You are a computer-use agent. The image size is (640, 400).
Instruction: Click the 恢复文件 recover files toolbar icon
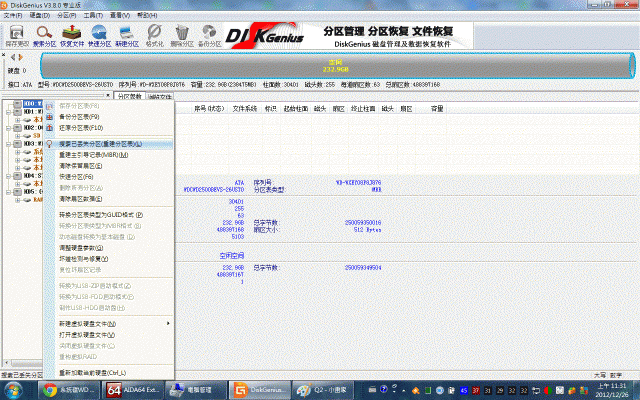(72, 36)
